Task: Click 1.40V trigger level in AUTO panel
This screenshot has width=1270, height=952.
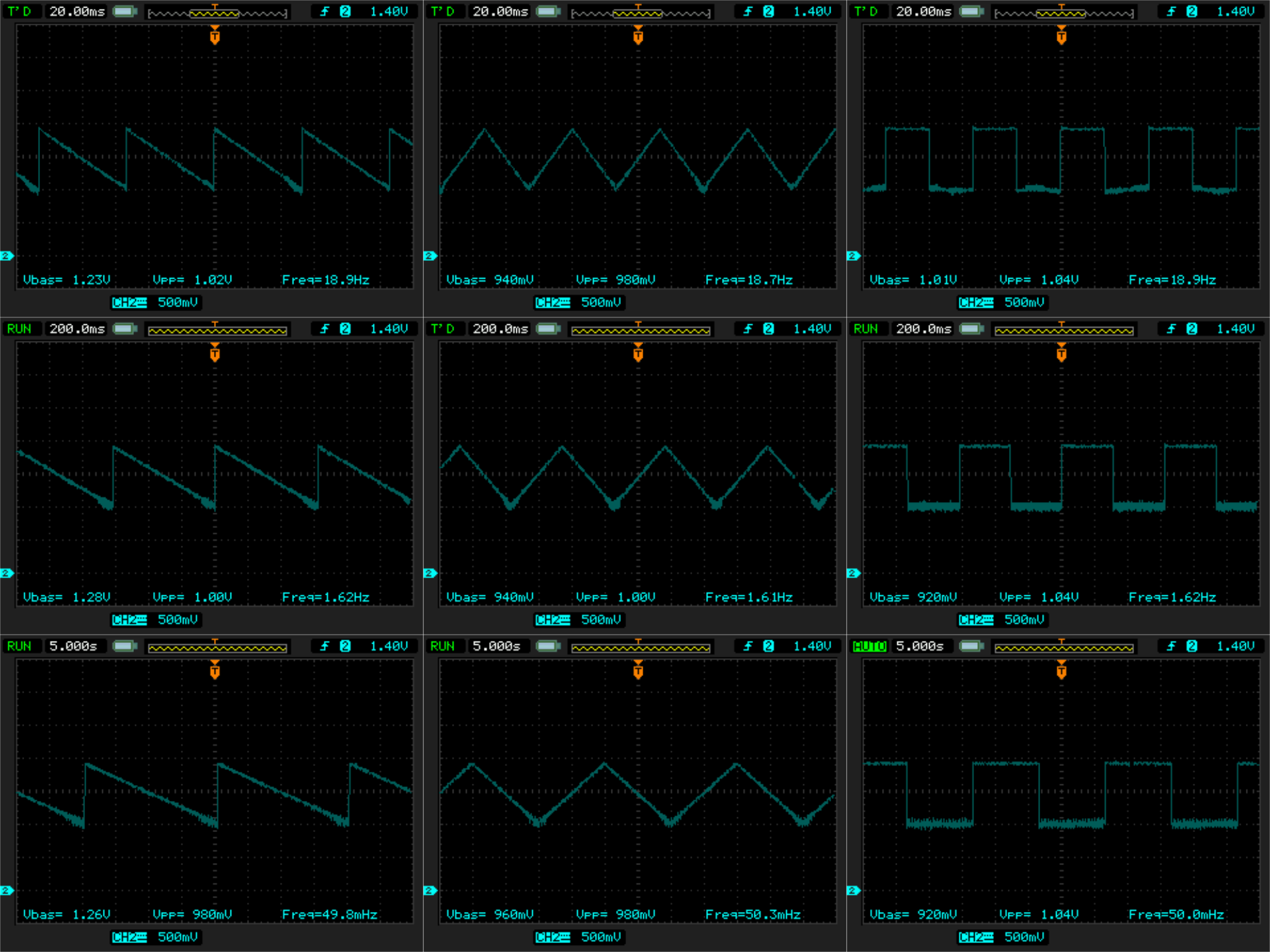Action: pyautogui.click(x=1236, y=646)
